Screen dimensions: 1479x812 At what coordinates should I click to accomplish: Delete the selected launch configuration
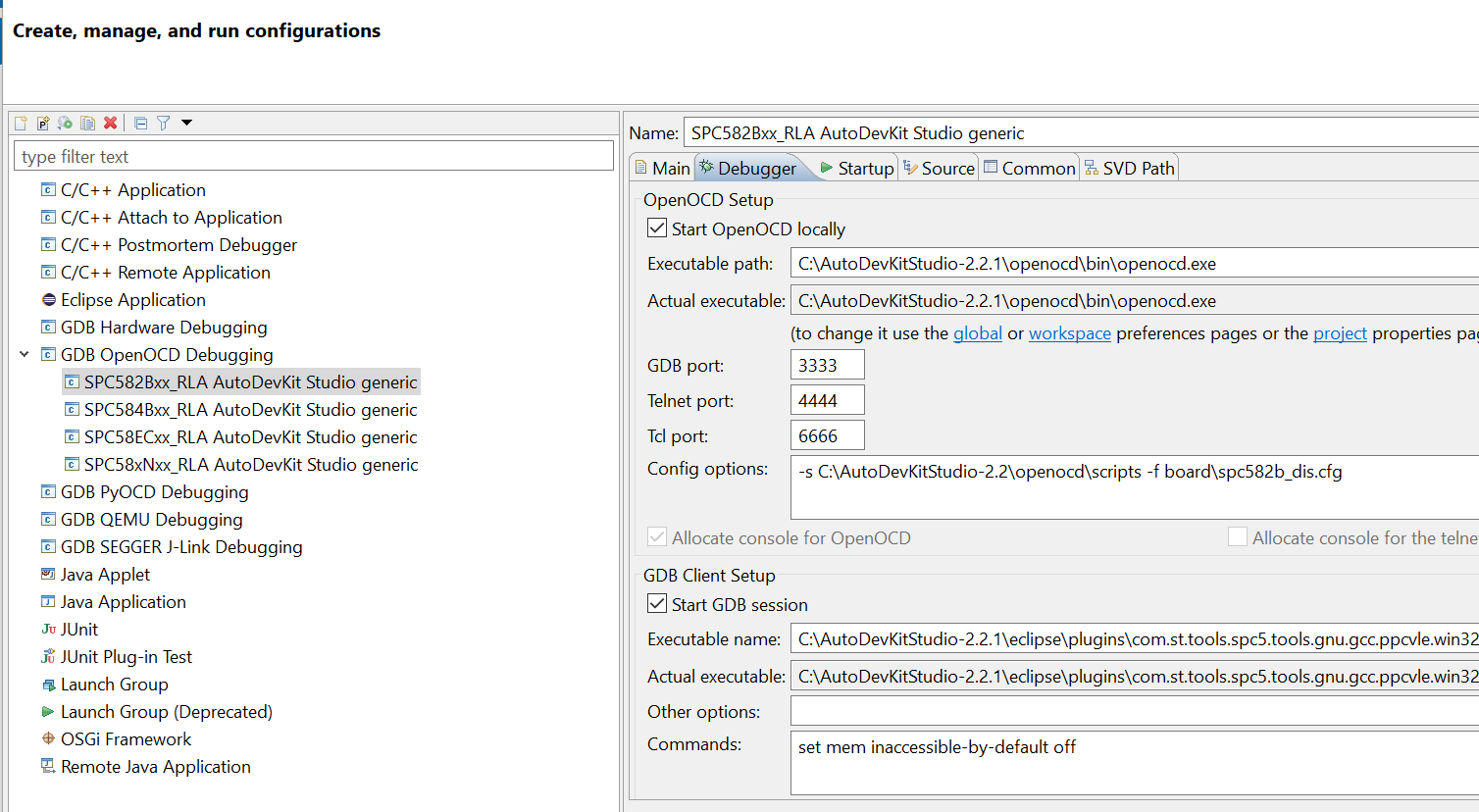coord(110,123)
